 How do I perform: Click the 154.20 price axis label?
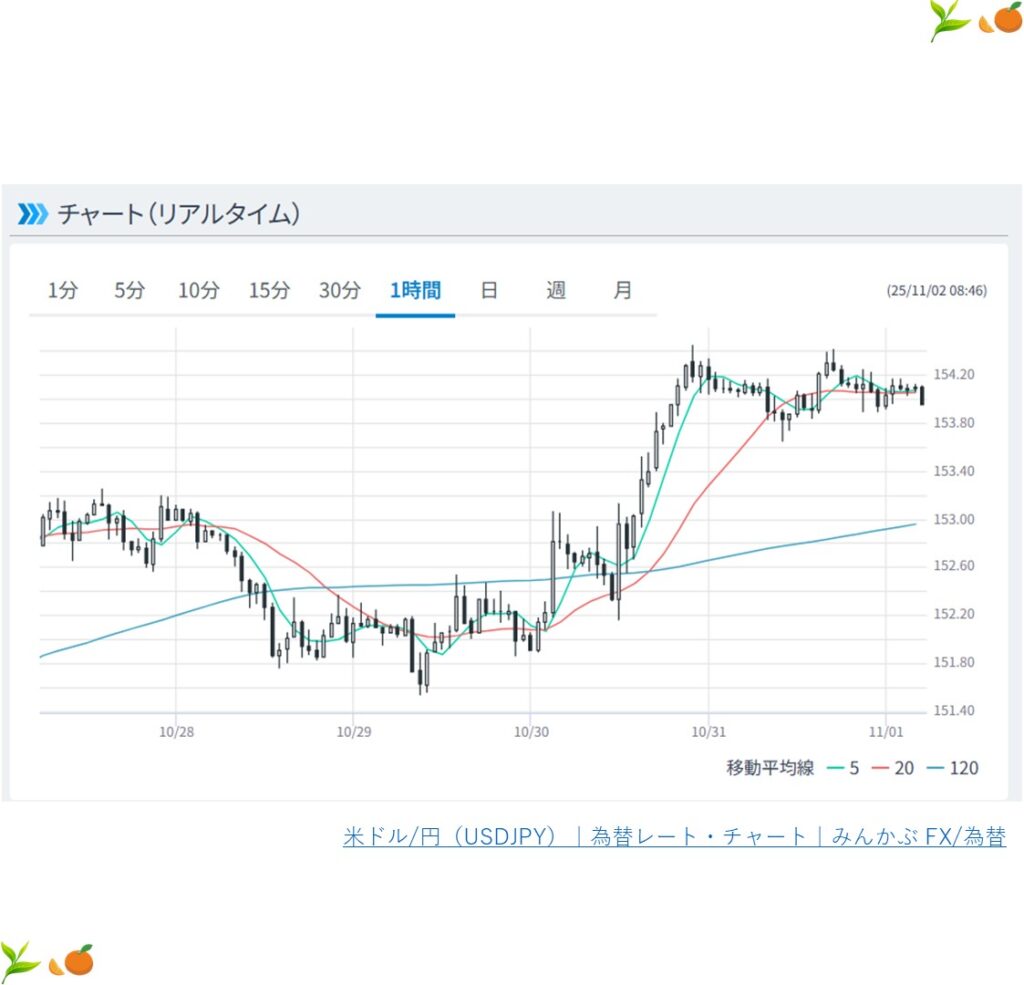click(953, 375)
